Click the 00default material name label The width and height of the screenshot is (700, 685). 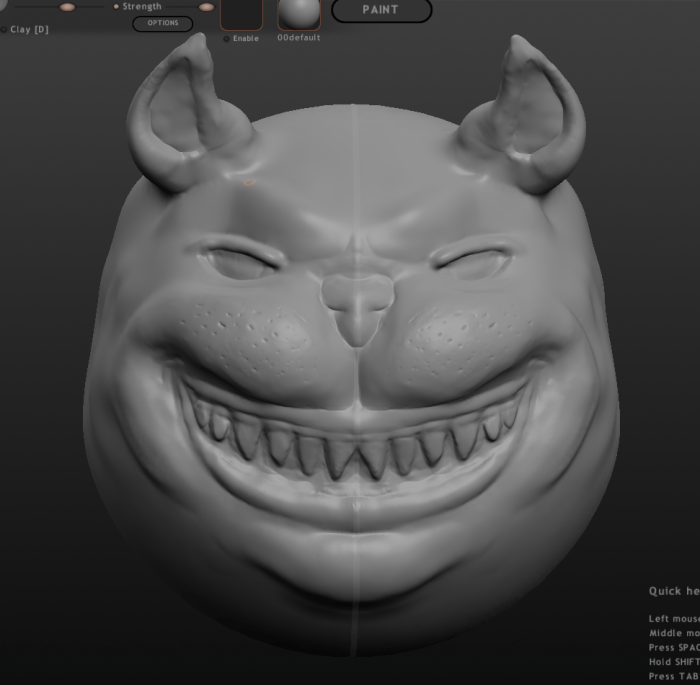pyautogui.click(x=299, y=39)
